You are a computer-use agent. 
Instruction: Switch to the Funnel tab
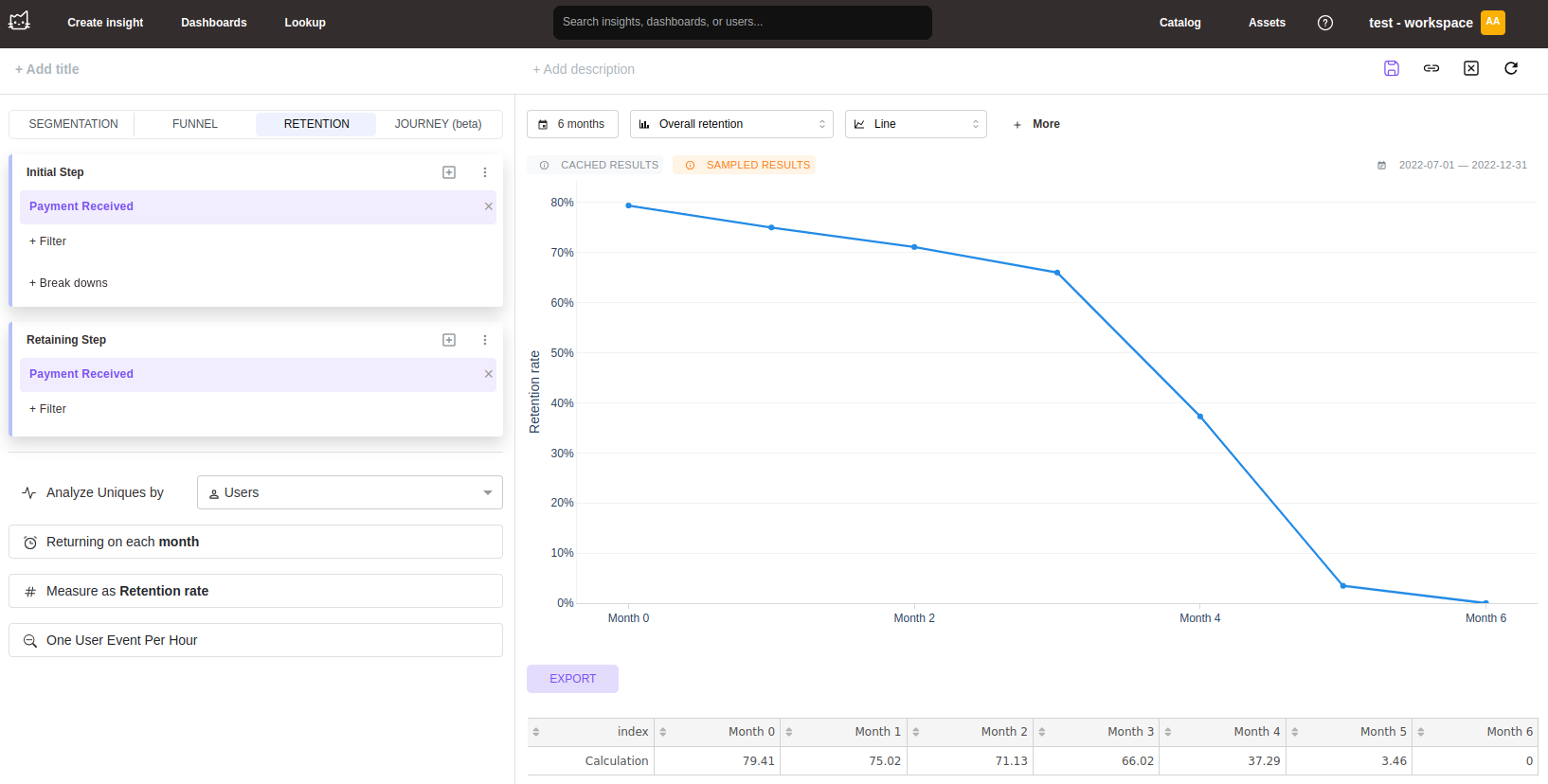(195, 124)
